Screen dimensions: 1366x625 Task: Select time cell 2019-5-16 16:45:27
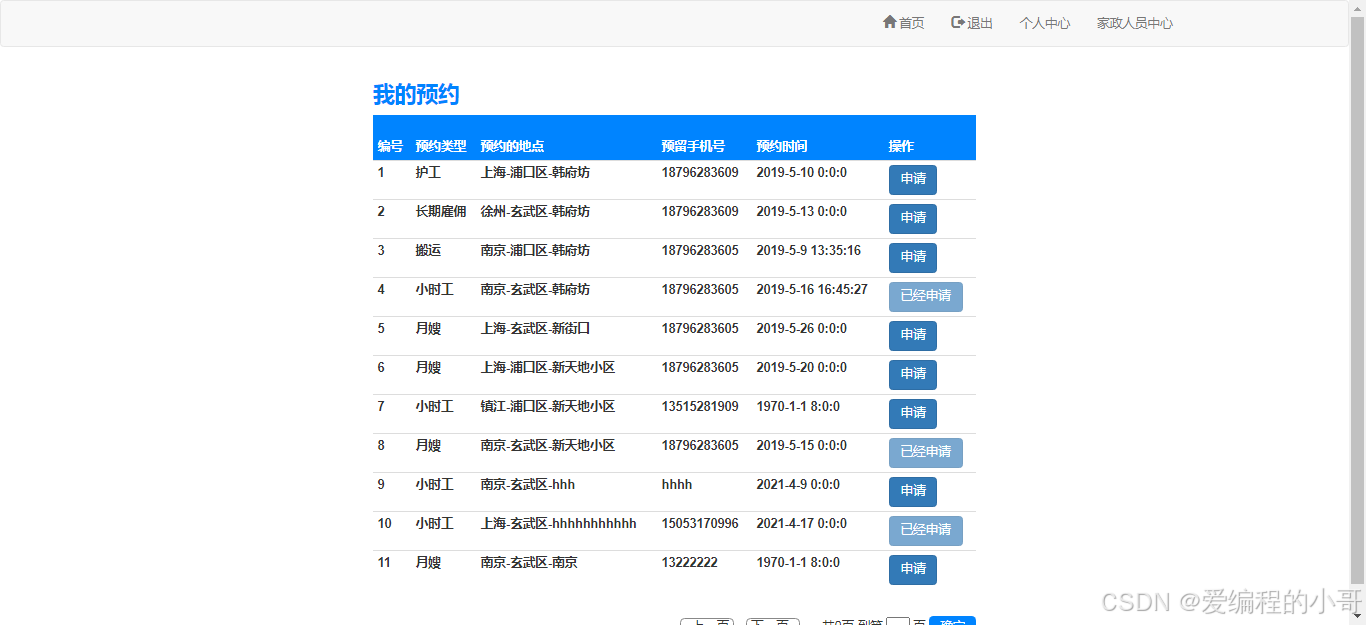point(812,289)
